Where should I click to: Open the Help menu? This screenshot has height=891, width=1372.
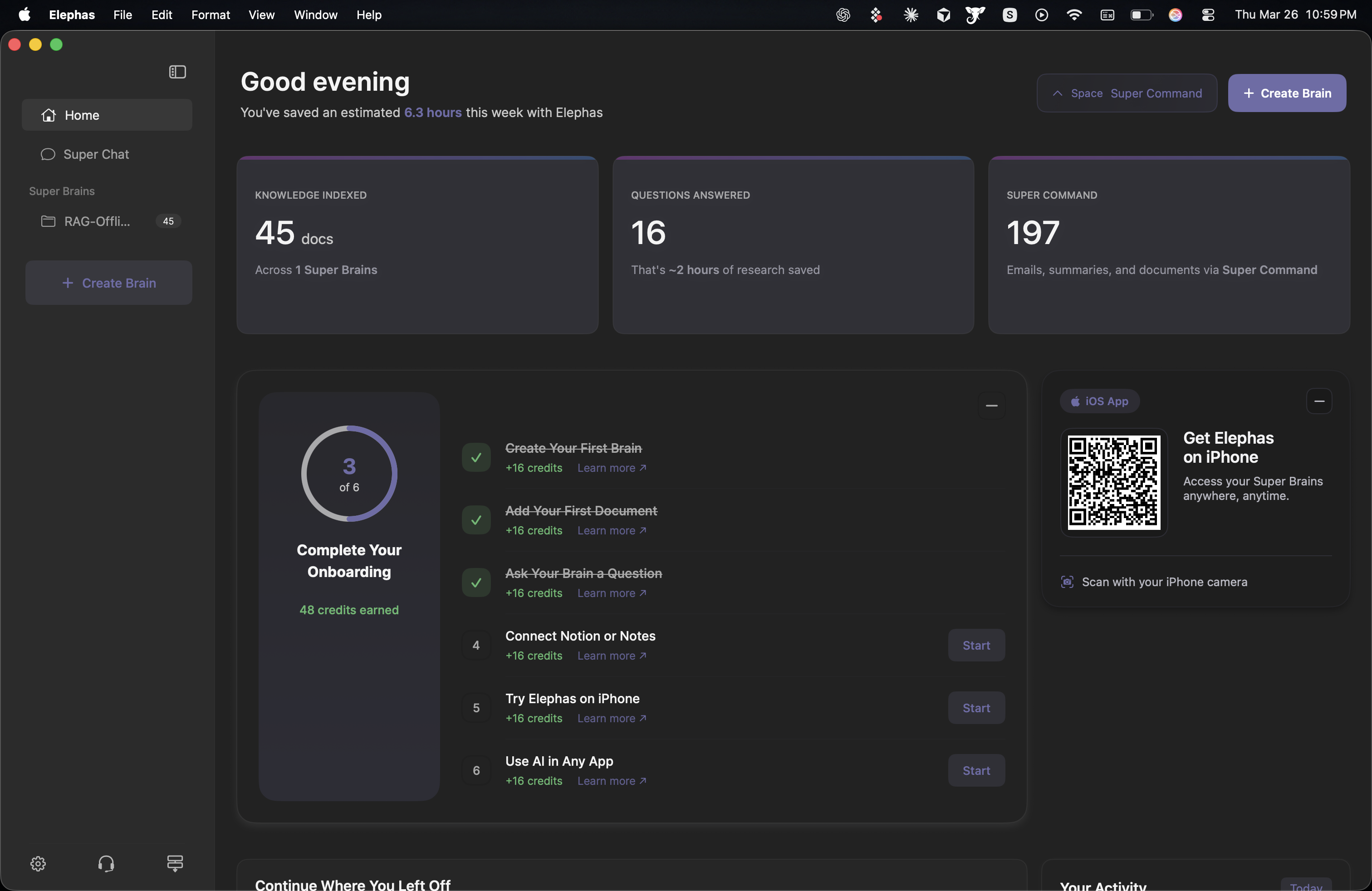click(369, 15)
